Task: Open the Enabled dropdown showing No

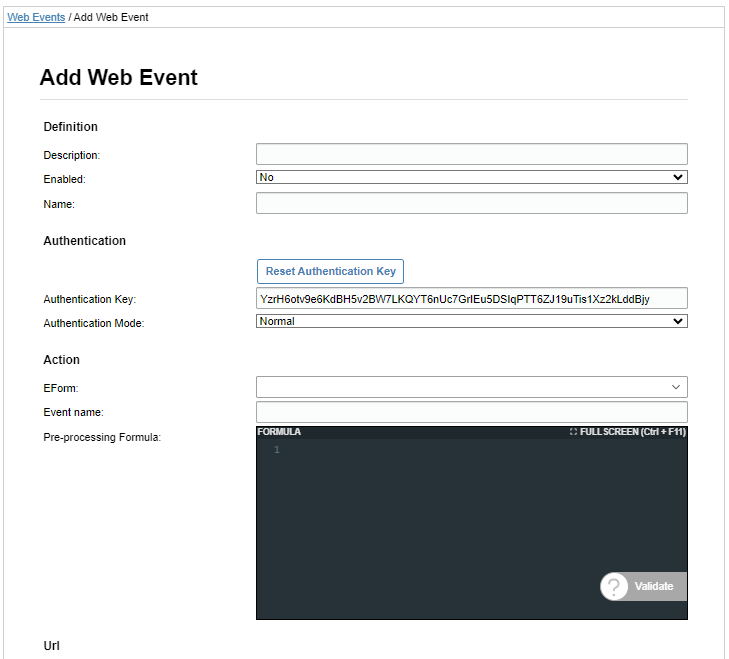Action: point(471,177)
